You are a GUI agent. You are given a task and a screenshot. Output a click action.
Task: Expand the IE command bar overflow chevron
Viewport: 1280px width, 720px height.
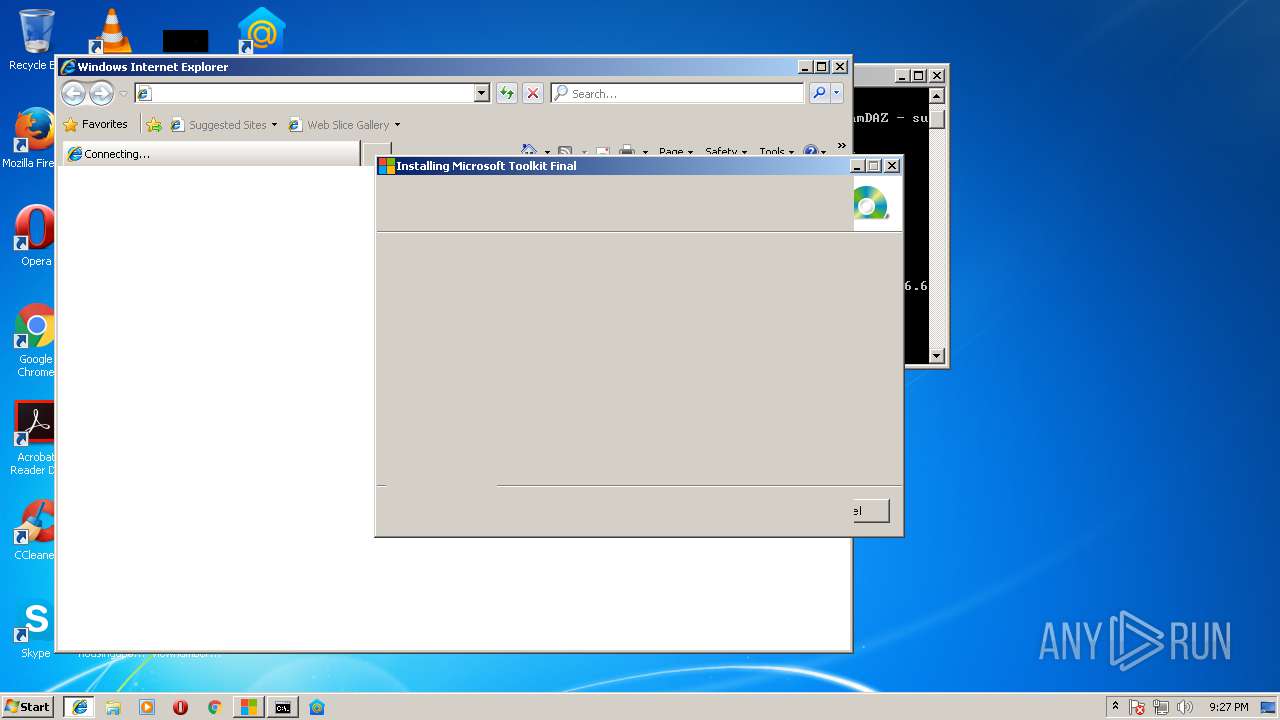[842, 146]
